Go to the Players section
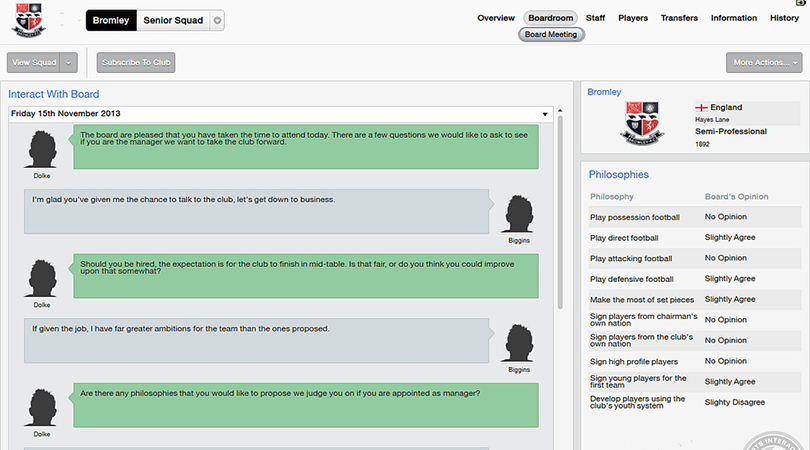The width and height of the screenshot is (810, 450). (x=633, y=18)
